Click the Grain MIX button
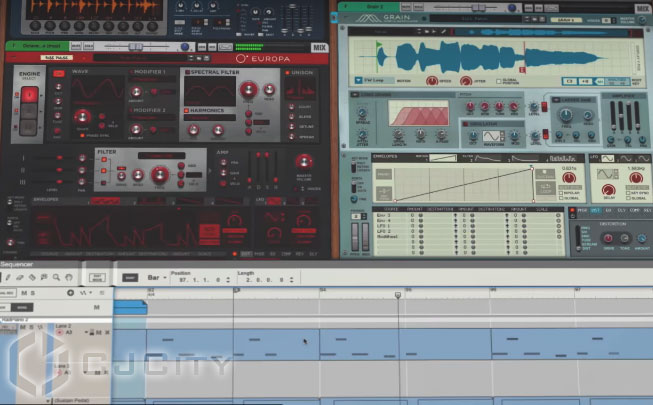653x405 pixels. (643, 8)
